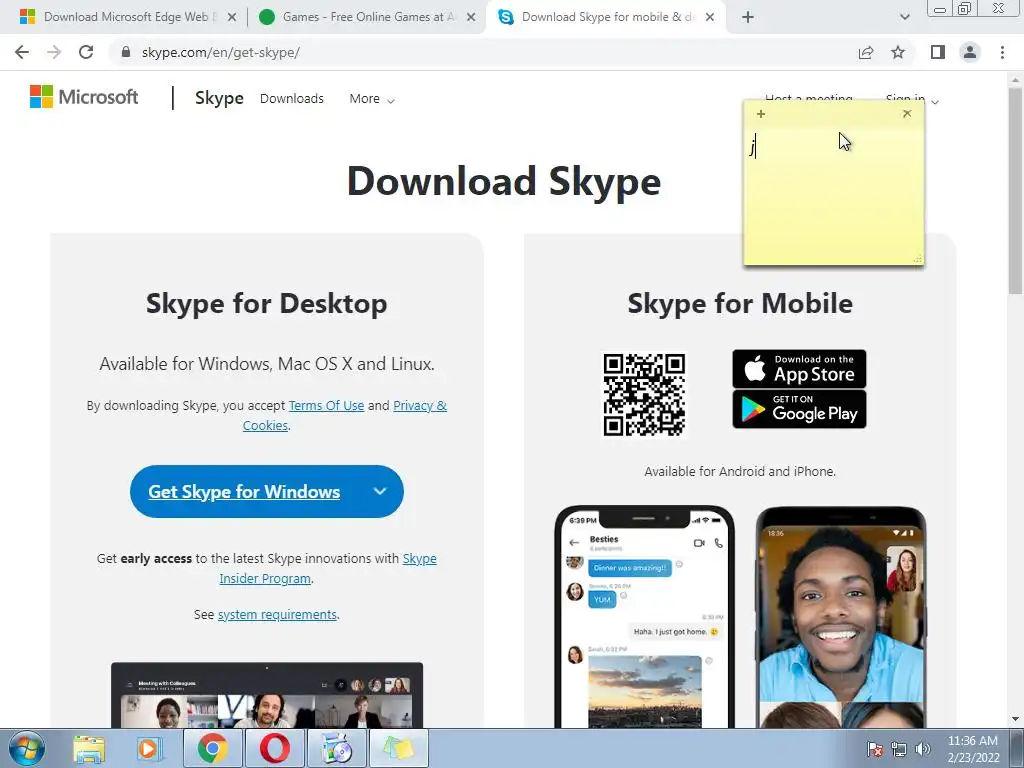Click the share page icon in address bar
The height and width of the screenshot is (768, 1024).
click(866, 52)
